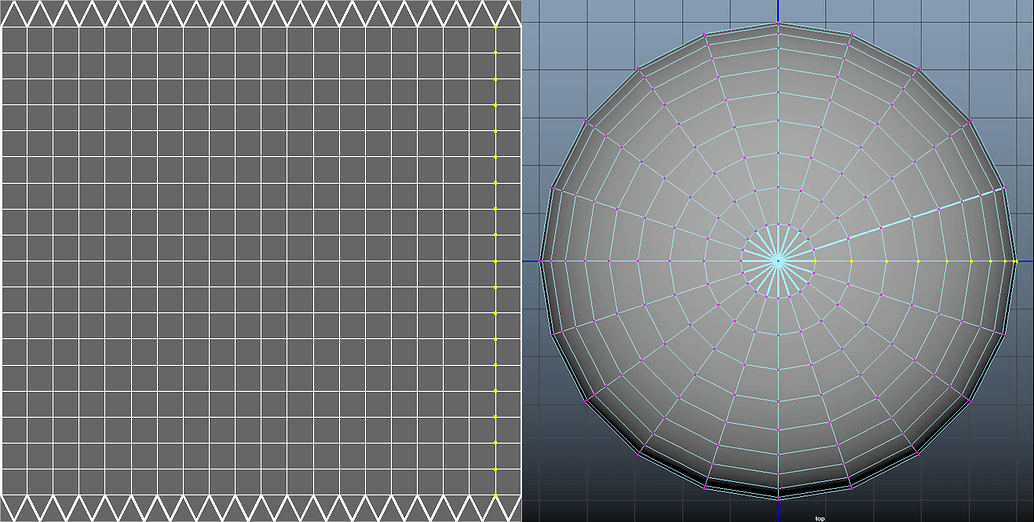Select the leftmost sphere vertex on horizontal axis
The image size is (1034, 522).
coord(541,261)
